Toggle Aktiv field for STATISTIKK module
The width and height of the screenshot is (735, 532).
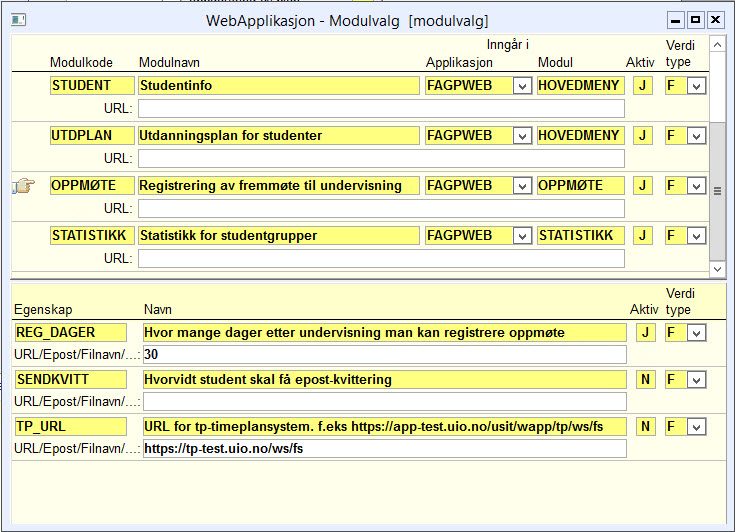(x=643, y=236)
